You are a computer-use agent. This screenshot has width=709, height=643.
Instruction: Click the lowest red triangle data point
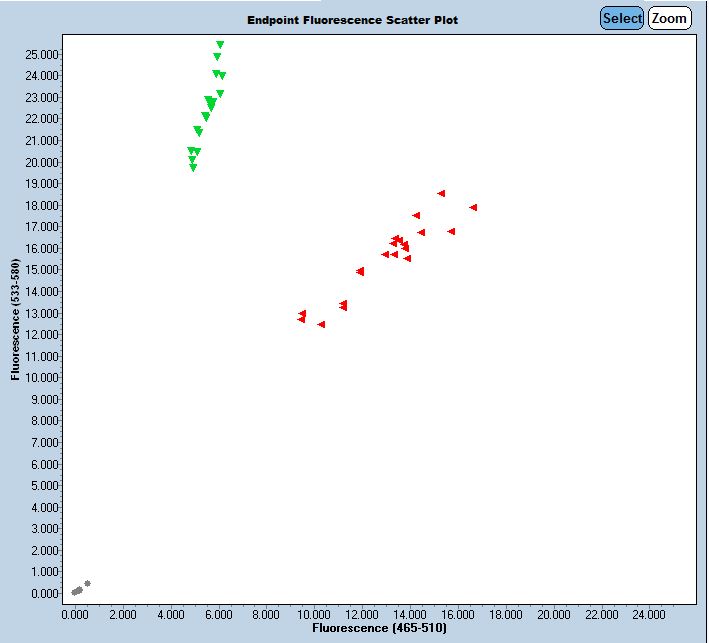click(x=321, y=324)
